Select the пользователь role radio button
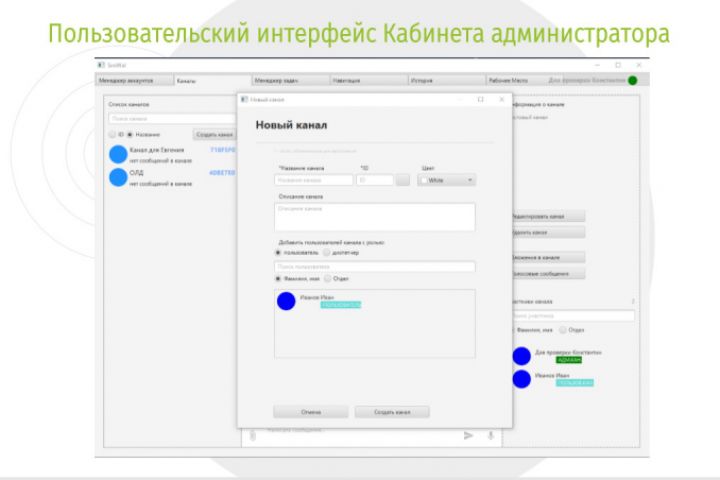The height and width of the screenshot is (480, 720). (278, 253)
